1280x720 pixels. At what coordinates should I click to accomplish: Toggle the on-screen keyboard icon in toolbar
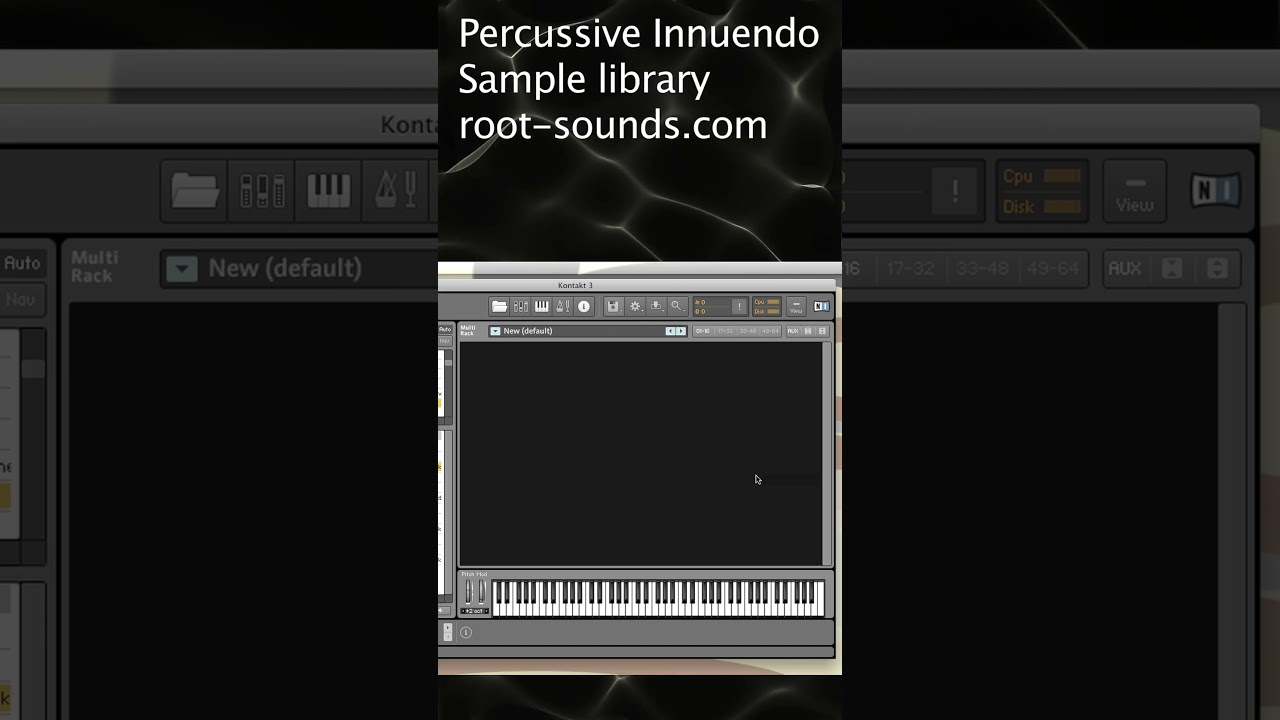point(542,306)
